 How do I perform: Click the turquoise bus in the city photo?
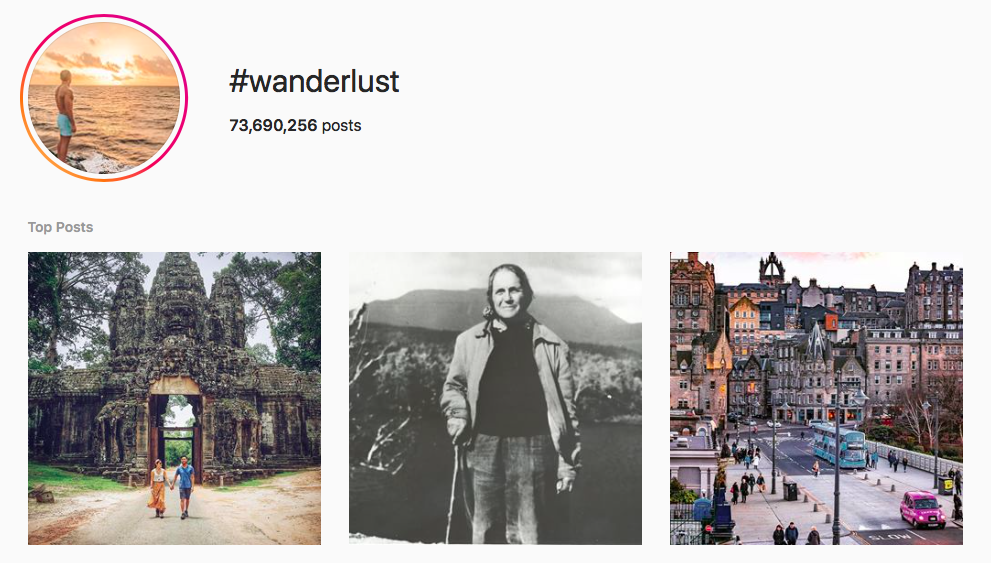click(839, 445)
